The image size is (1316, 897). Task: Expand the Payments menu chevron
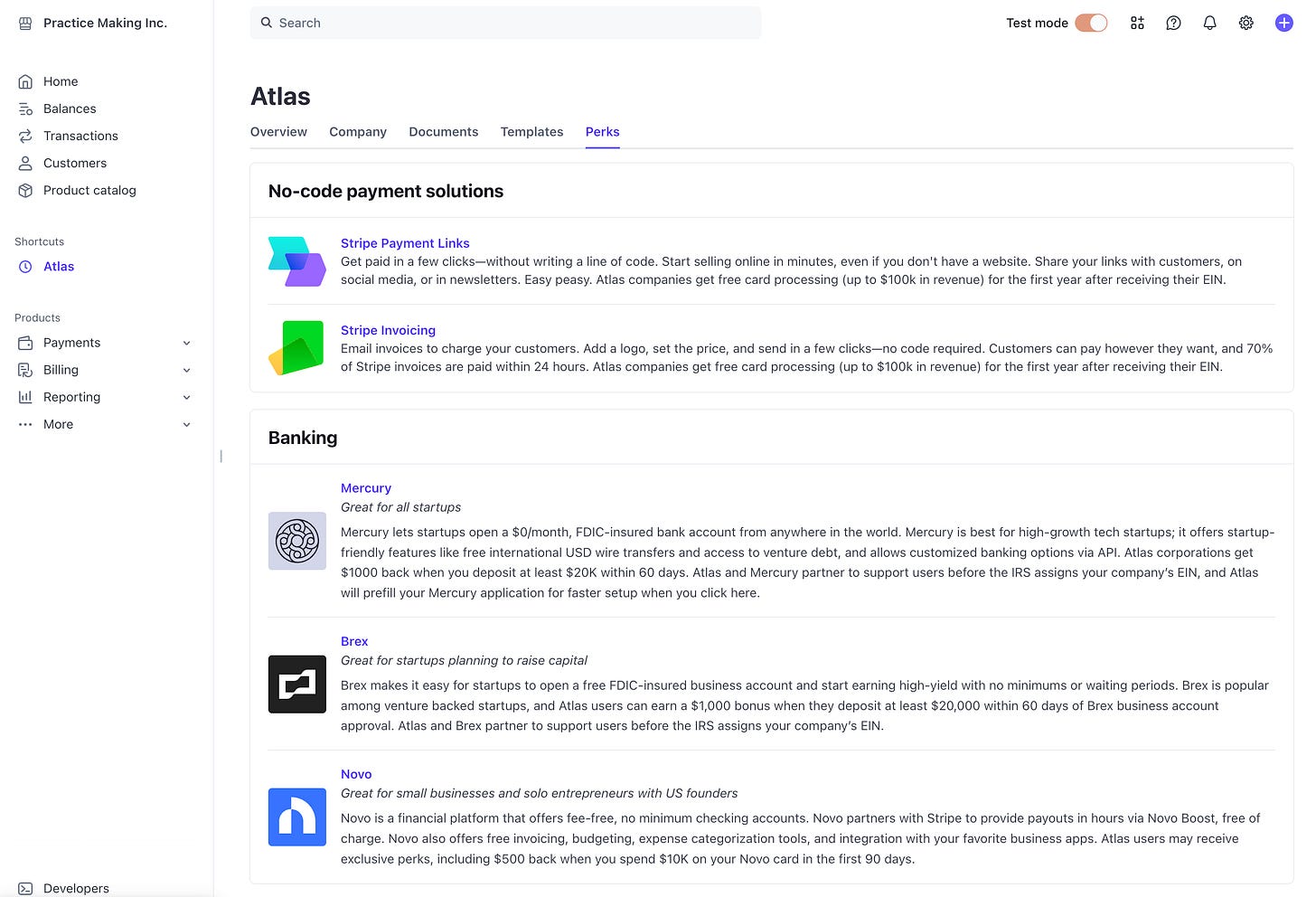coord(186,343)
